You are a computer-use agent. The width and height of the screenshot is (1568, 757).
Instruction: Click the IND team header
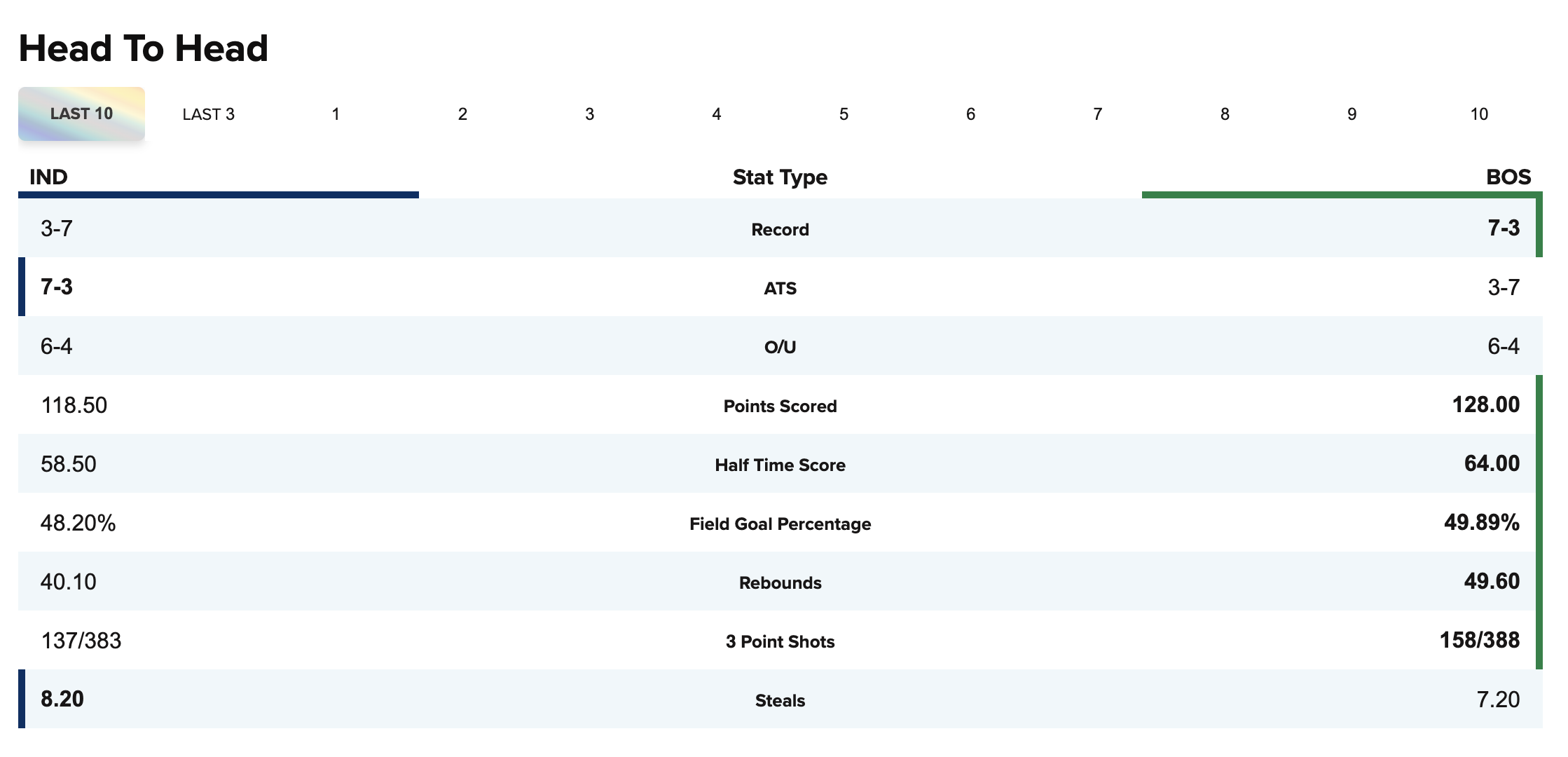tap(48, 177)
